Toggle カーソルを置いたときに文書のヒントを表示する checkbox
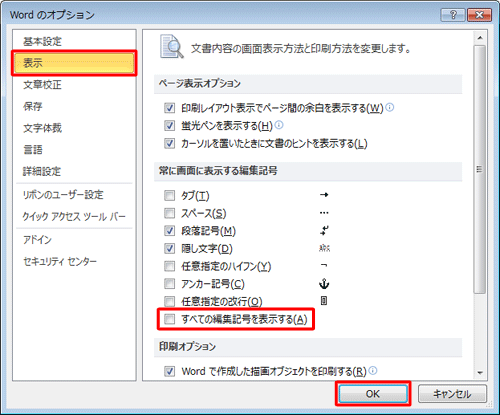Image resolution: width=500 pixels, height=415 pixels. point(169,143)
